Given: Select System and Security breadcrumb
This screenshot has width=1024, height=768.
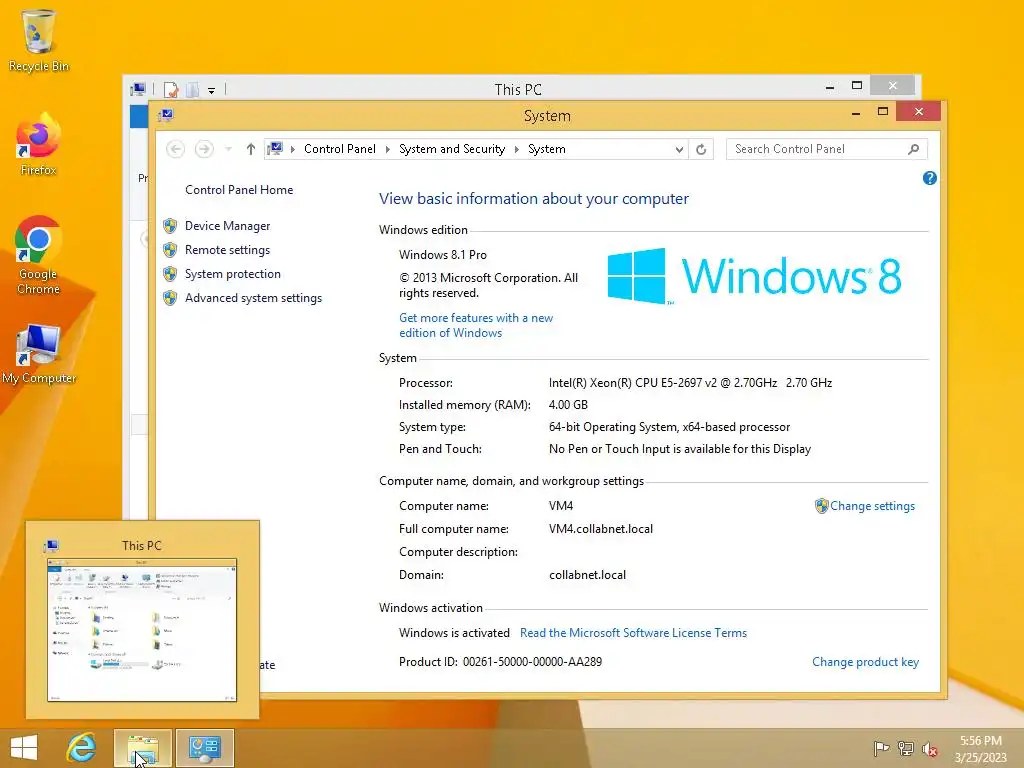Looking at the screenshot, I should 452,149.
